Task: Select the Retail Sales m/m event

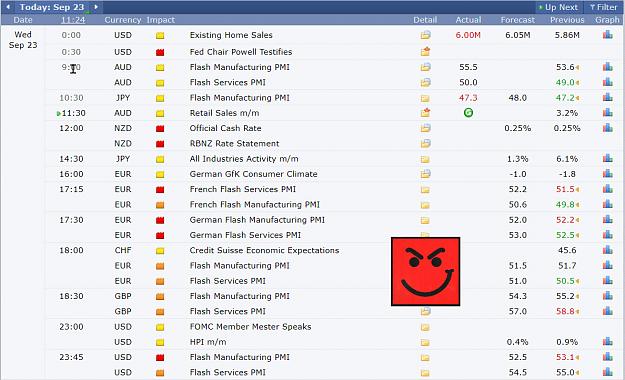Action: (224, 113)
